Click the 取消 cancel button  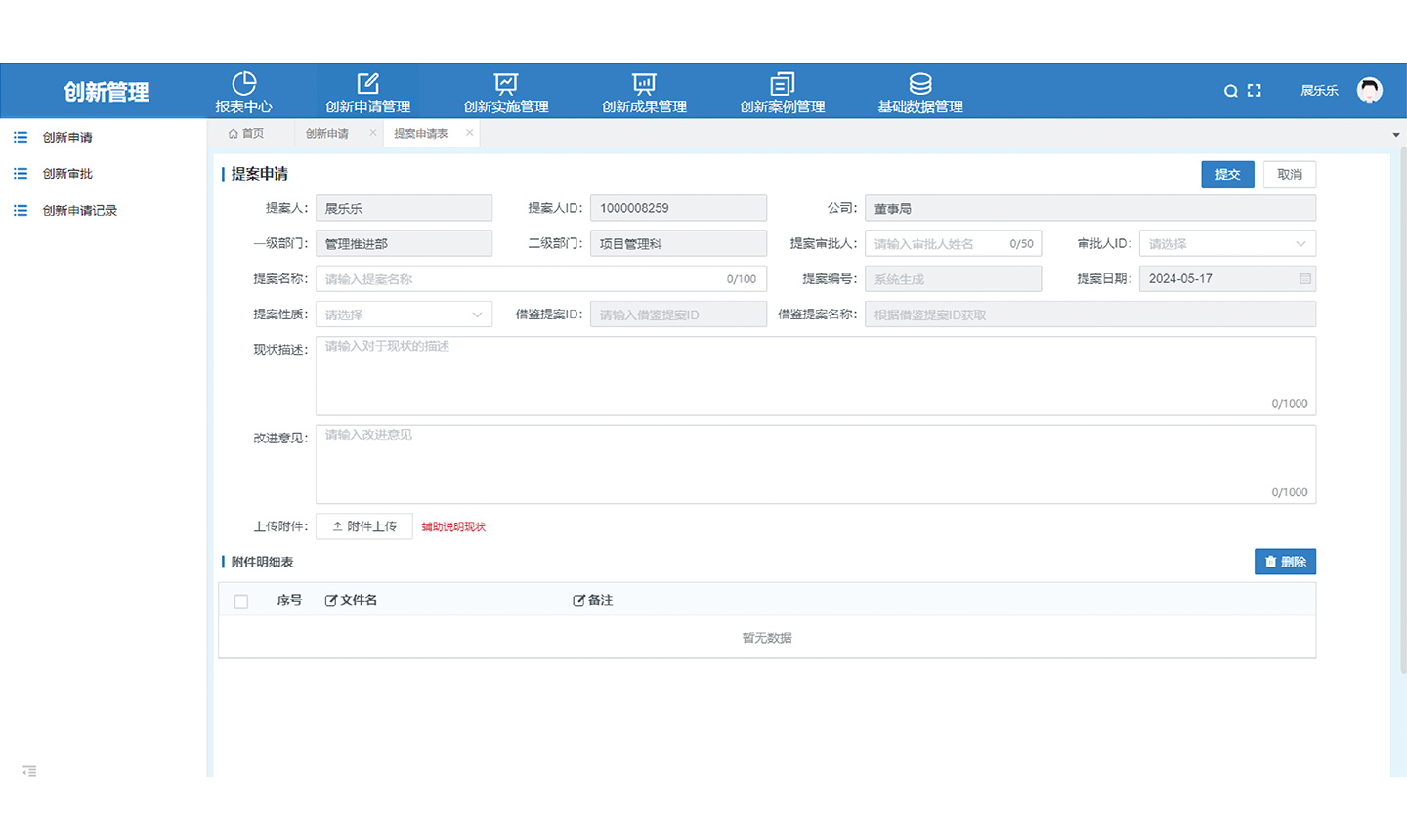[1289, 174]
